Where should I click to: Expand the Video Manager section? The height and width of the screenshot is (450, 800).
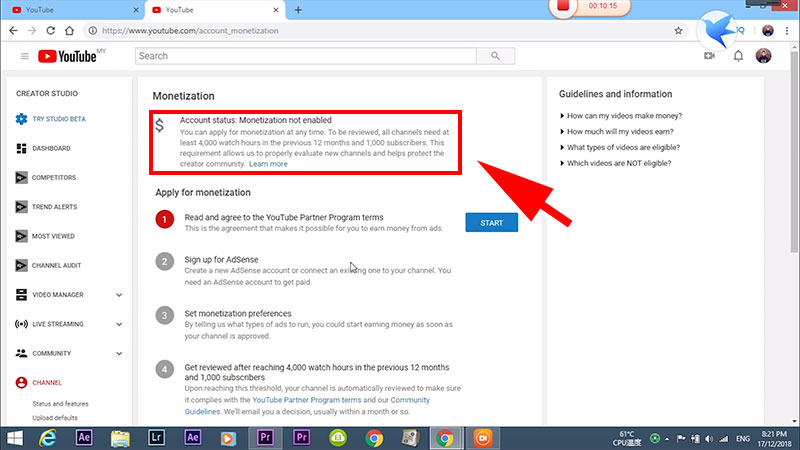click(x=119, y=295)
